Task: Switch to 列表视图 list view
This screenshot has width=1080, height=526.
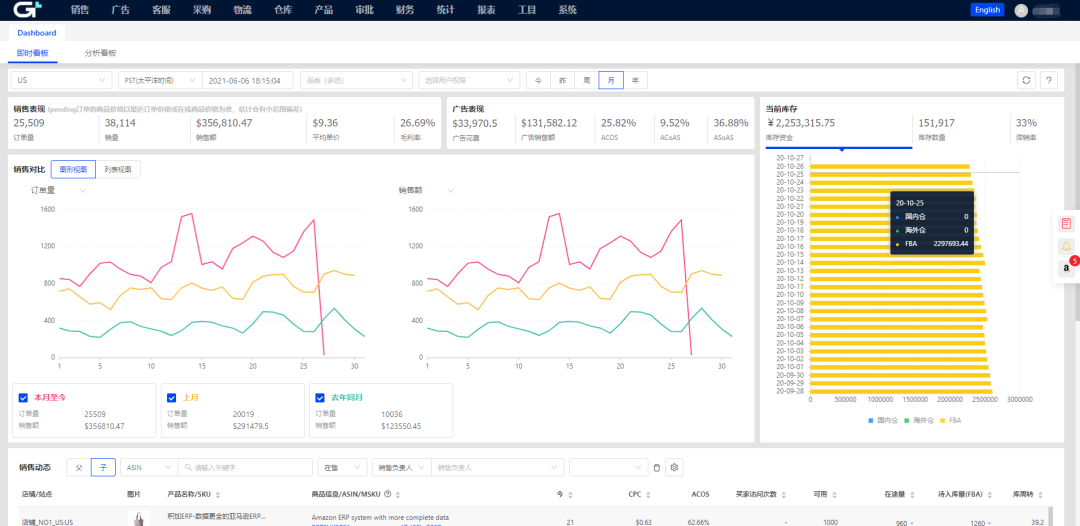Action: (119, 169)
